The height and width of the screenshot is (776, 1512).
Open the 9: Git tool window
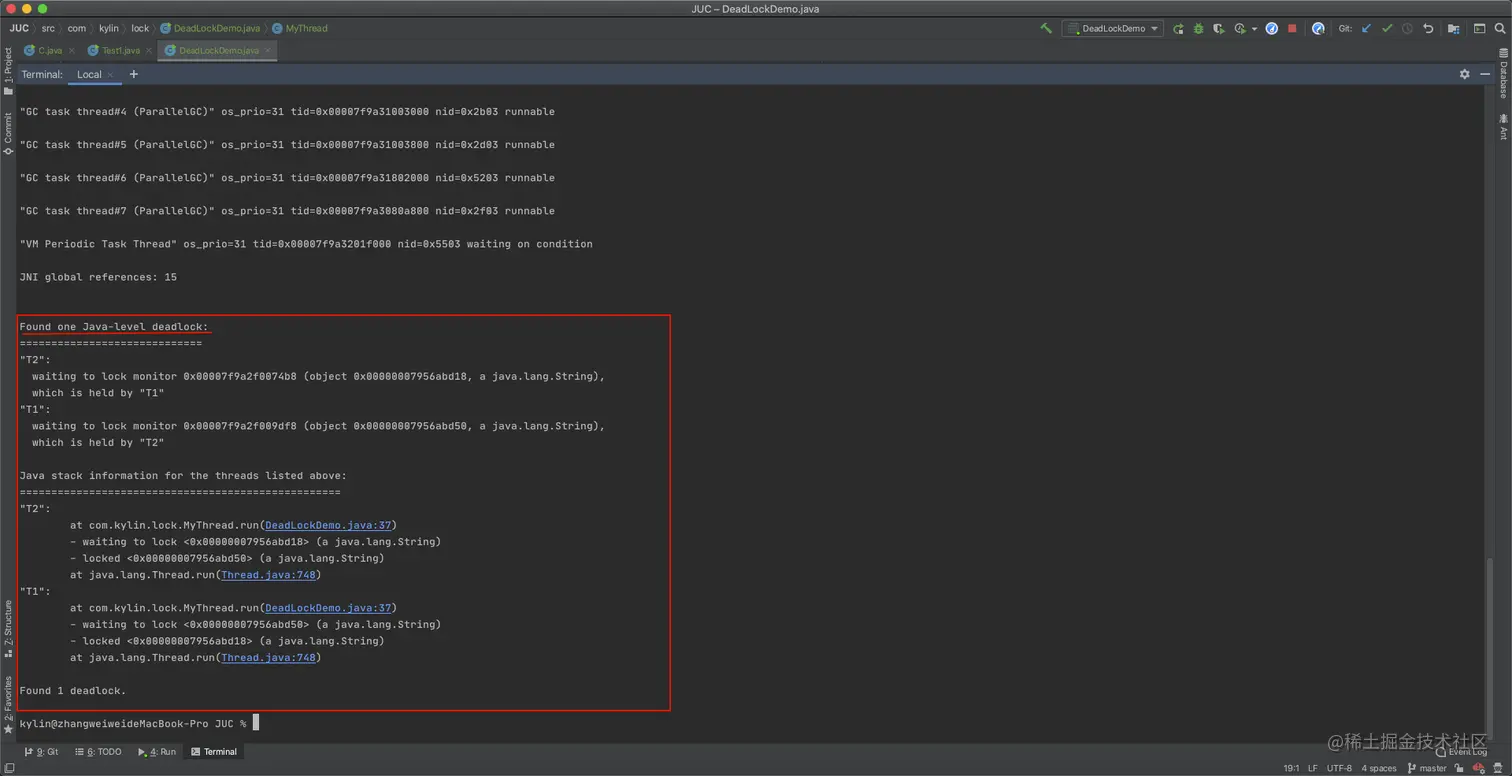click(x=41, y=752)
